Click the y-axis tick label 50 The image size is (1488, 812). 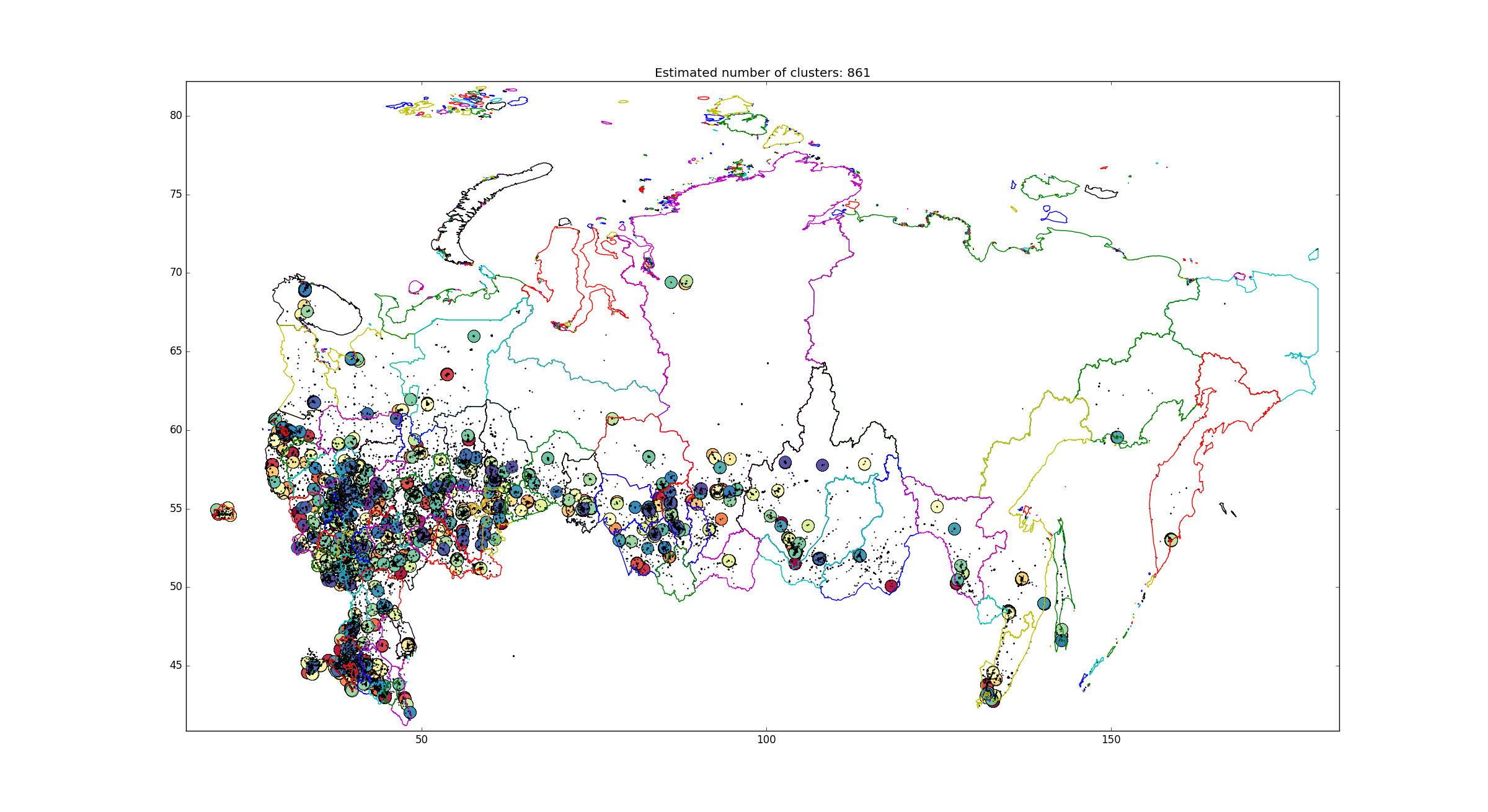coord(175,586)
